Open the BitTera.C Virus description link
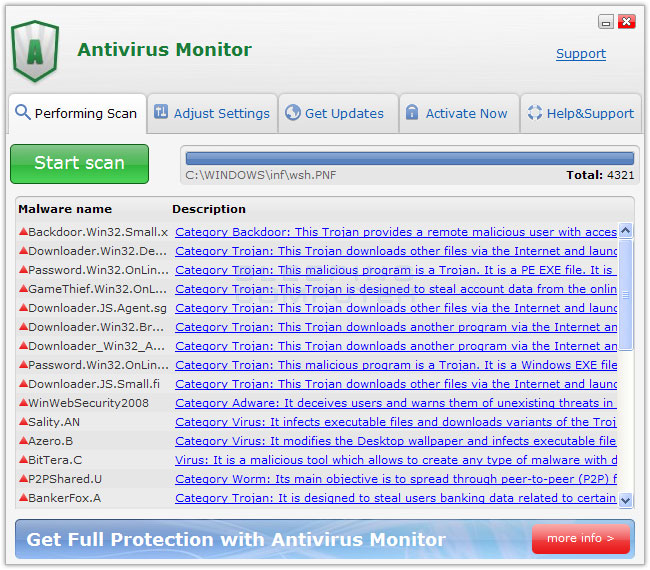650x570 pixels. 396,460
